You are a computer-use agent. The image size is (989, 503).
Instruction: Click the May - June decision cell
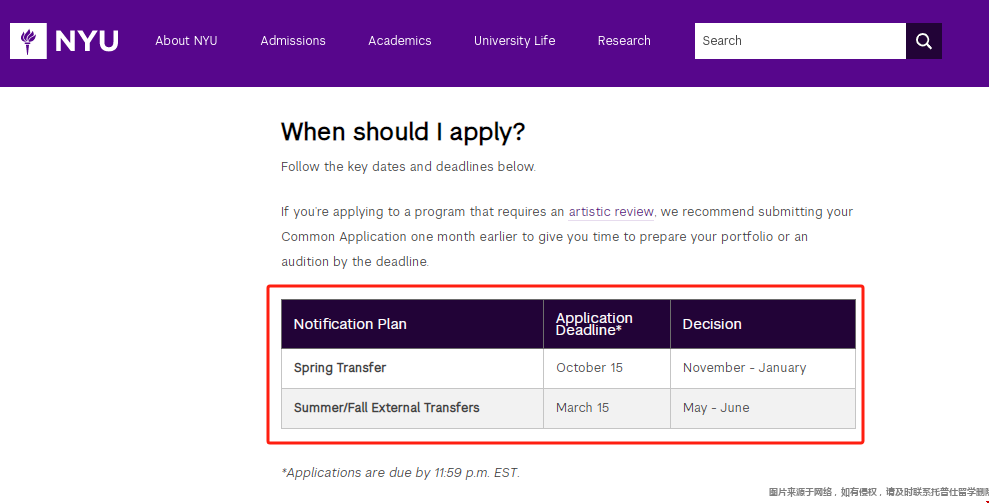point(716,408)
